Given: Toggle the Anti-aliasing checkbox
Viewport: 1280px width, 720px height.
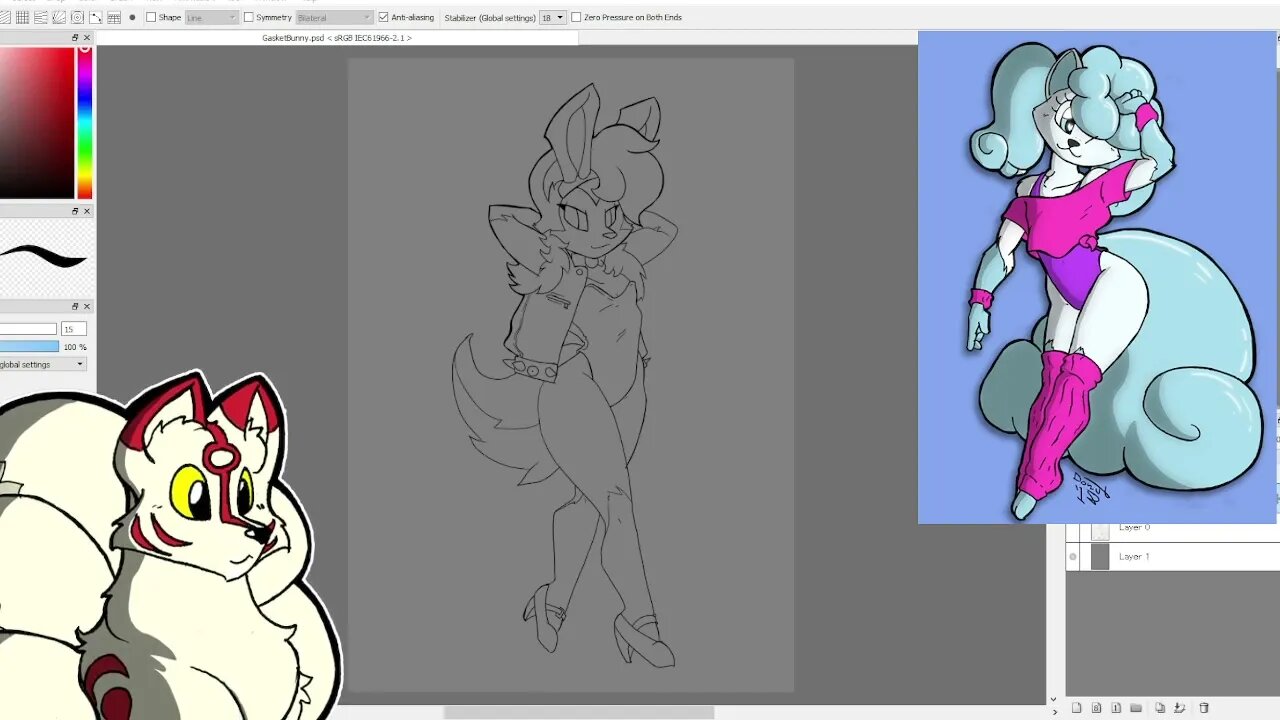Looking at the screenshot, I should click(383, 17).
